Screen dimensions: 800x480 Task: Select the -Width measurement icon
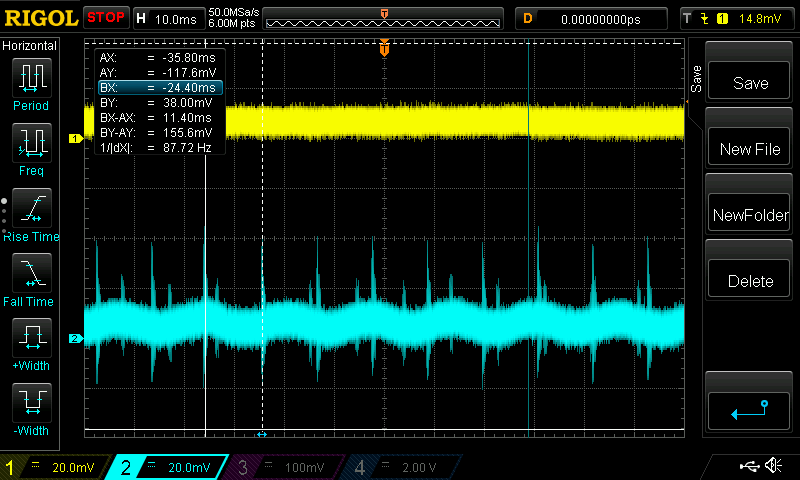tap(32, 402)
